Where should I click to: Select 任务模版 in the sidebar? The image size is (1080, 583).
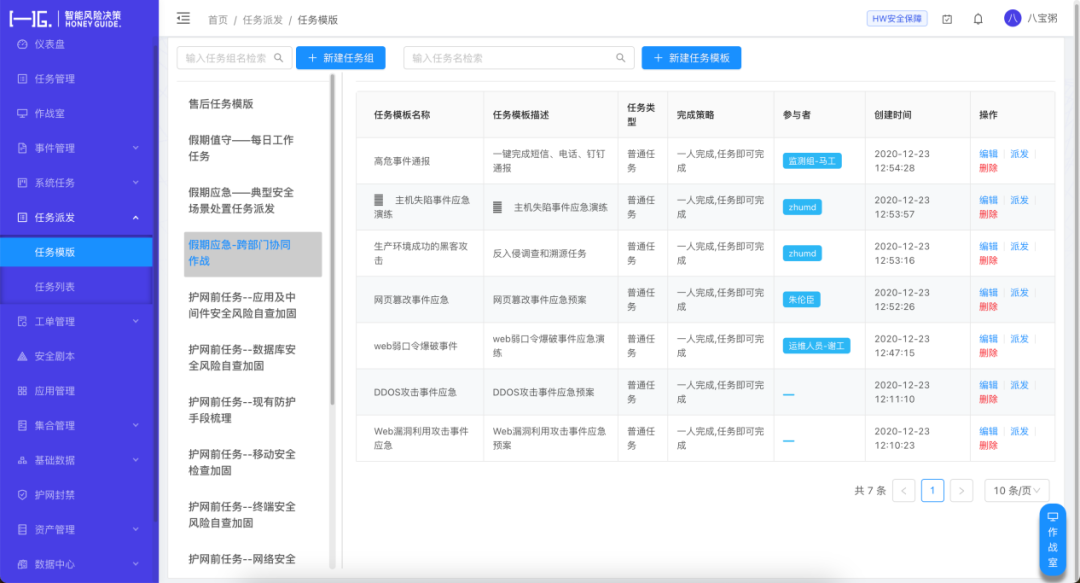click(x=76, y=252)
